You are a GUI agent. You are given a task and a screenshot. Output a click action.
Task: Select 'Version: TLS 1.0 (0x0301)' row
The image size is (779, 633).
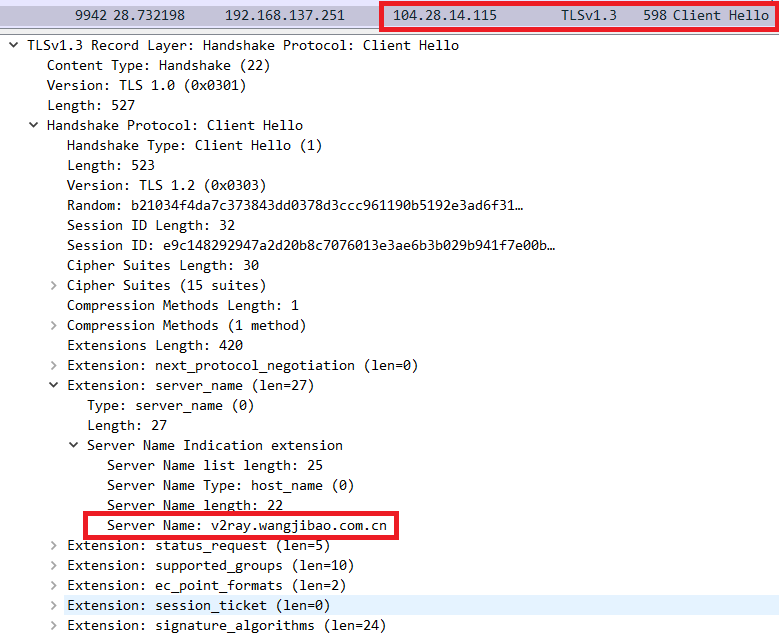point(147,85)
